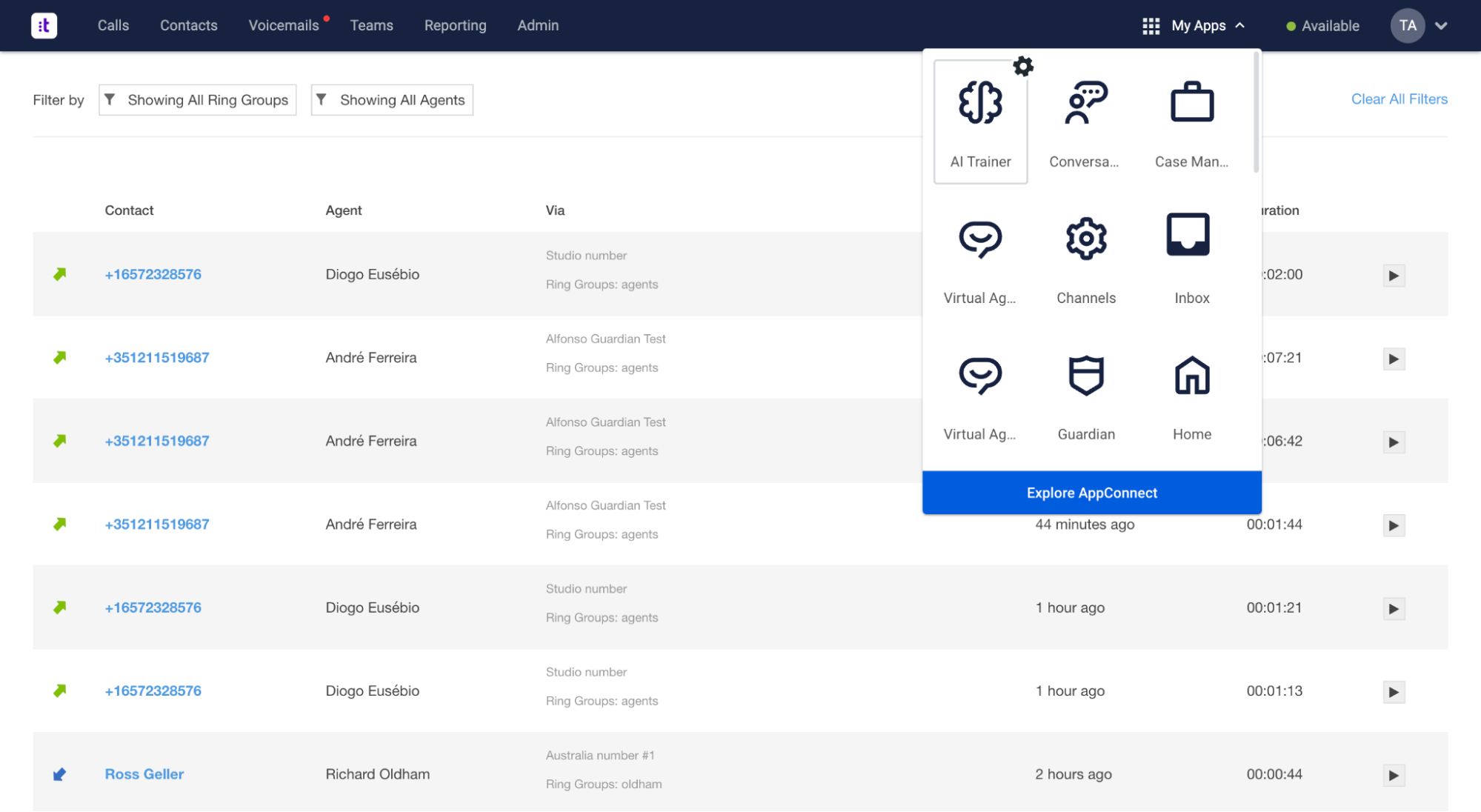Open the Admin tab
Screen dimensions: 1481x812
[x=538, y=25]
